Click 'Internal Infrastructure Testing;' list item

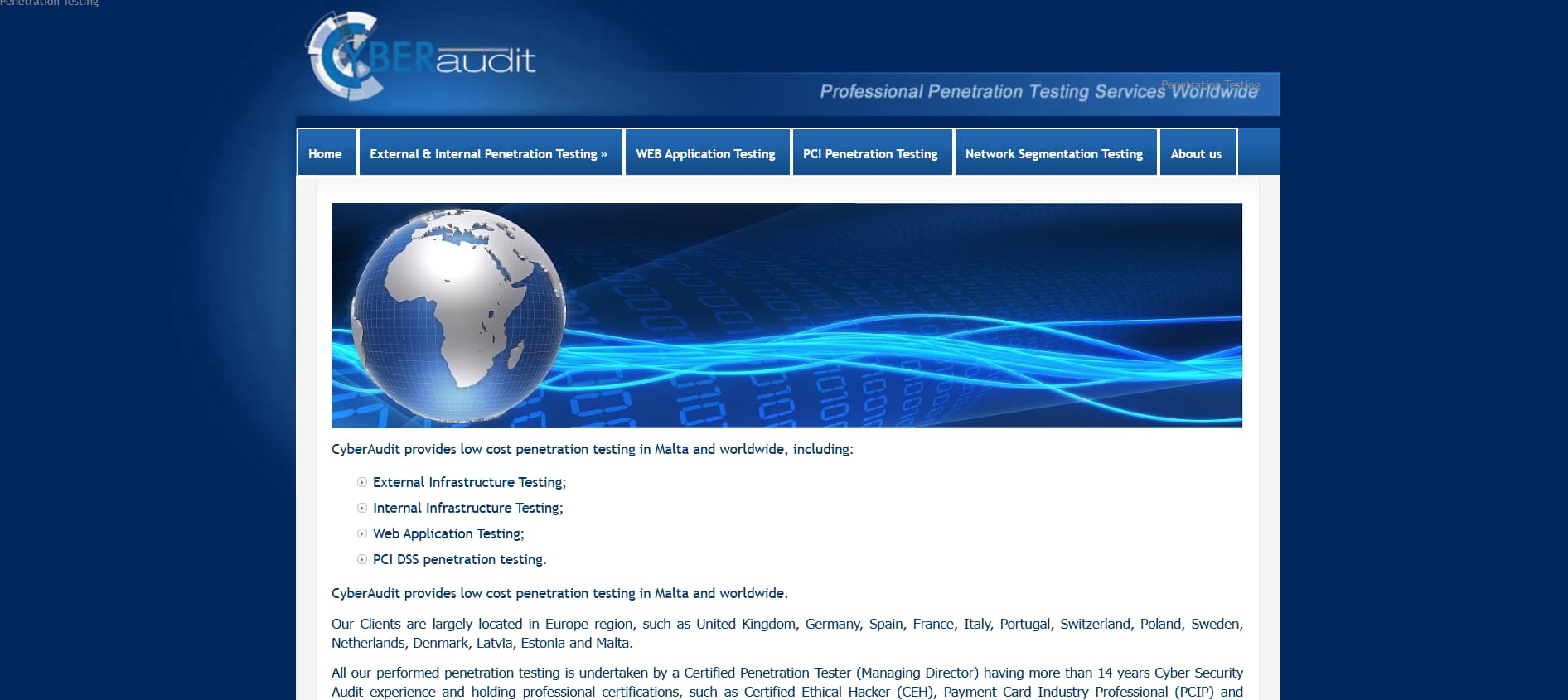(x=467, y=508)
